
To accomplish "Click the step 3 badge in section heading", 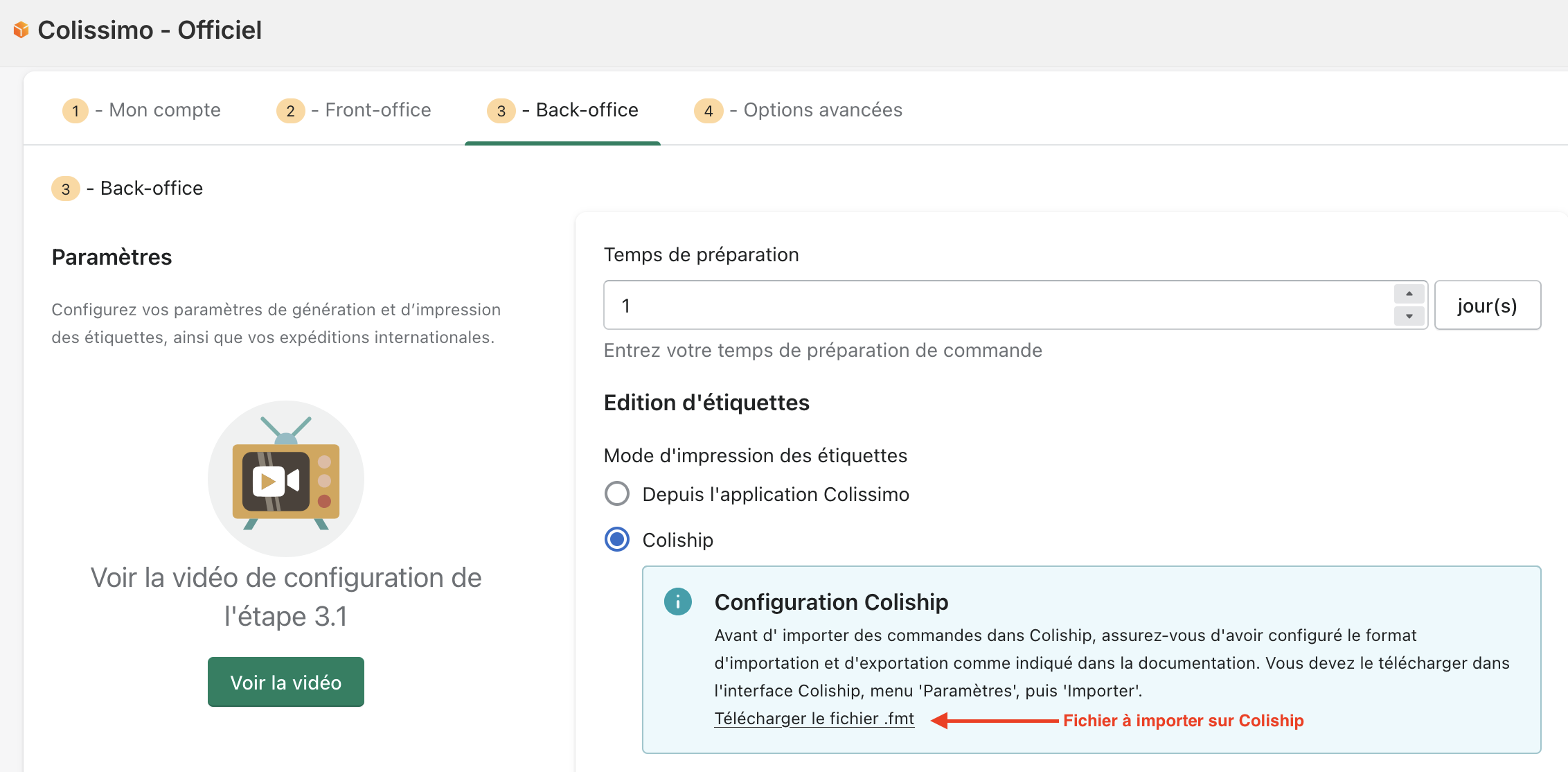I will tap(66, 188).
